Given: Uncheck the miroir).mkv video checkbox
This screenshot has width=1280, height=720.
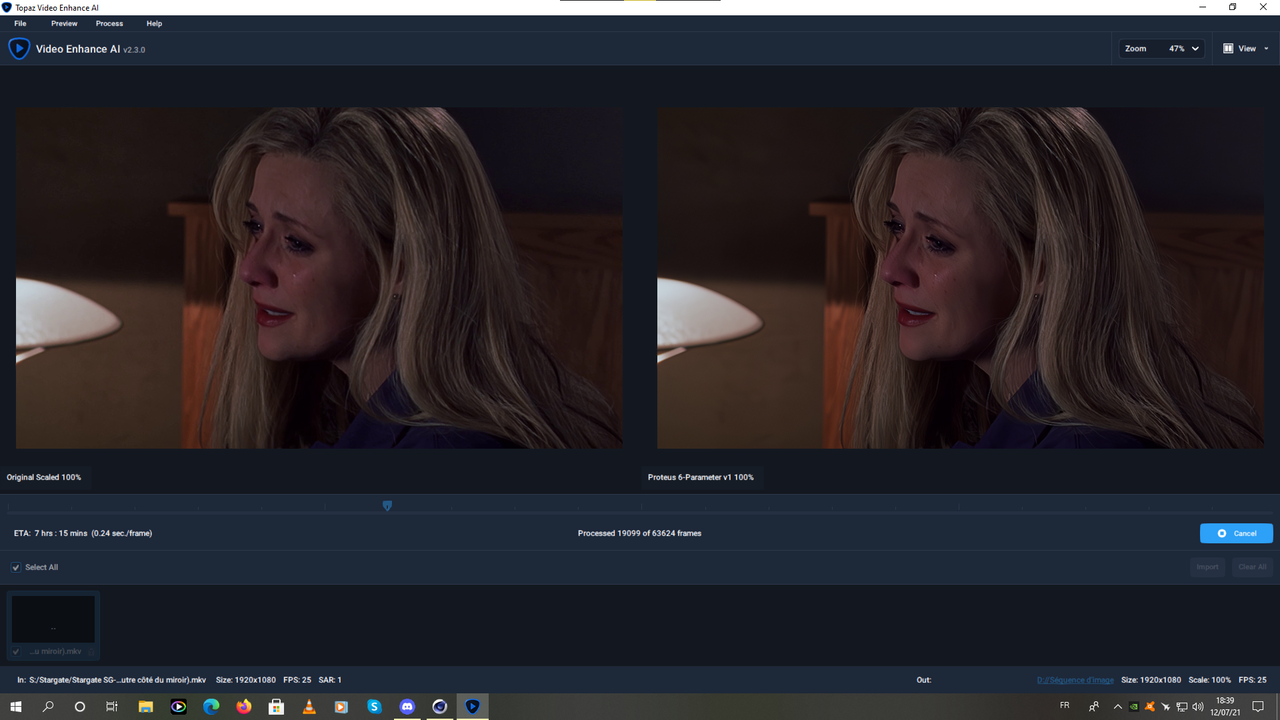Looking at the screenshot, I should click(16, 652).
